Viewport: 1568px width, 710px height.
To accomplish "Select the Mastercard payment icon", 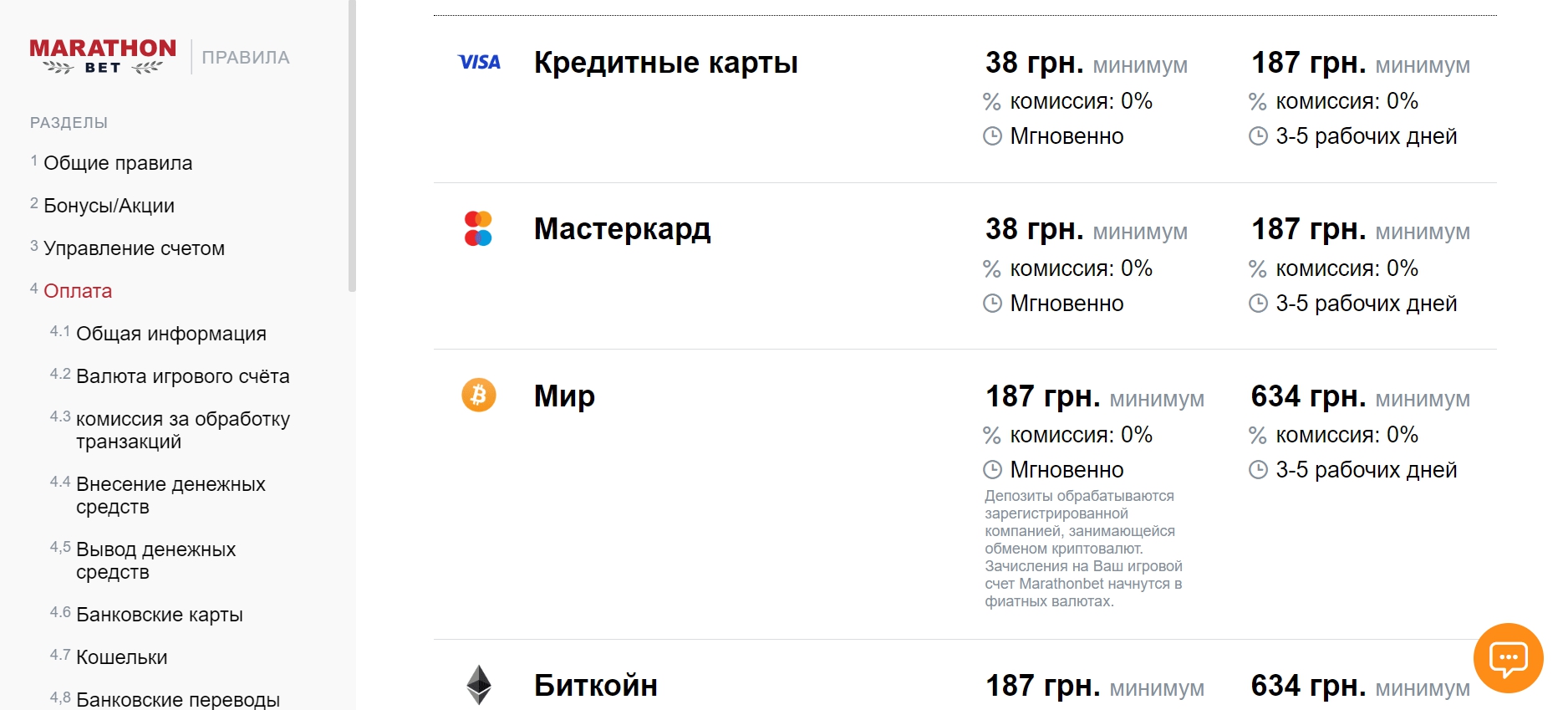I will pyautogui.click(x=479, y=228).
